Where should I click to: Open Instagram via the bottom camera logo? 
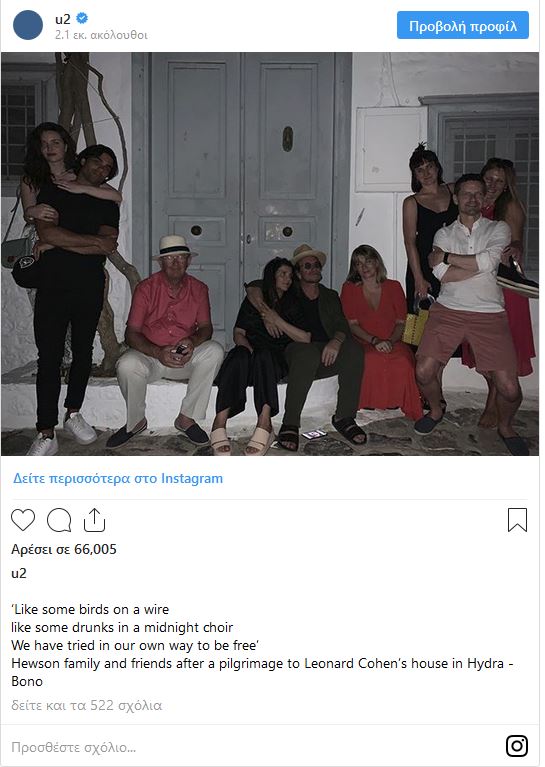coord(517,746)
